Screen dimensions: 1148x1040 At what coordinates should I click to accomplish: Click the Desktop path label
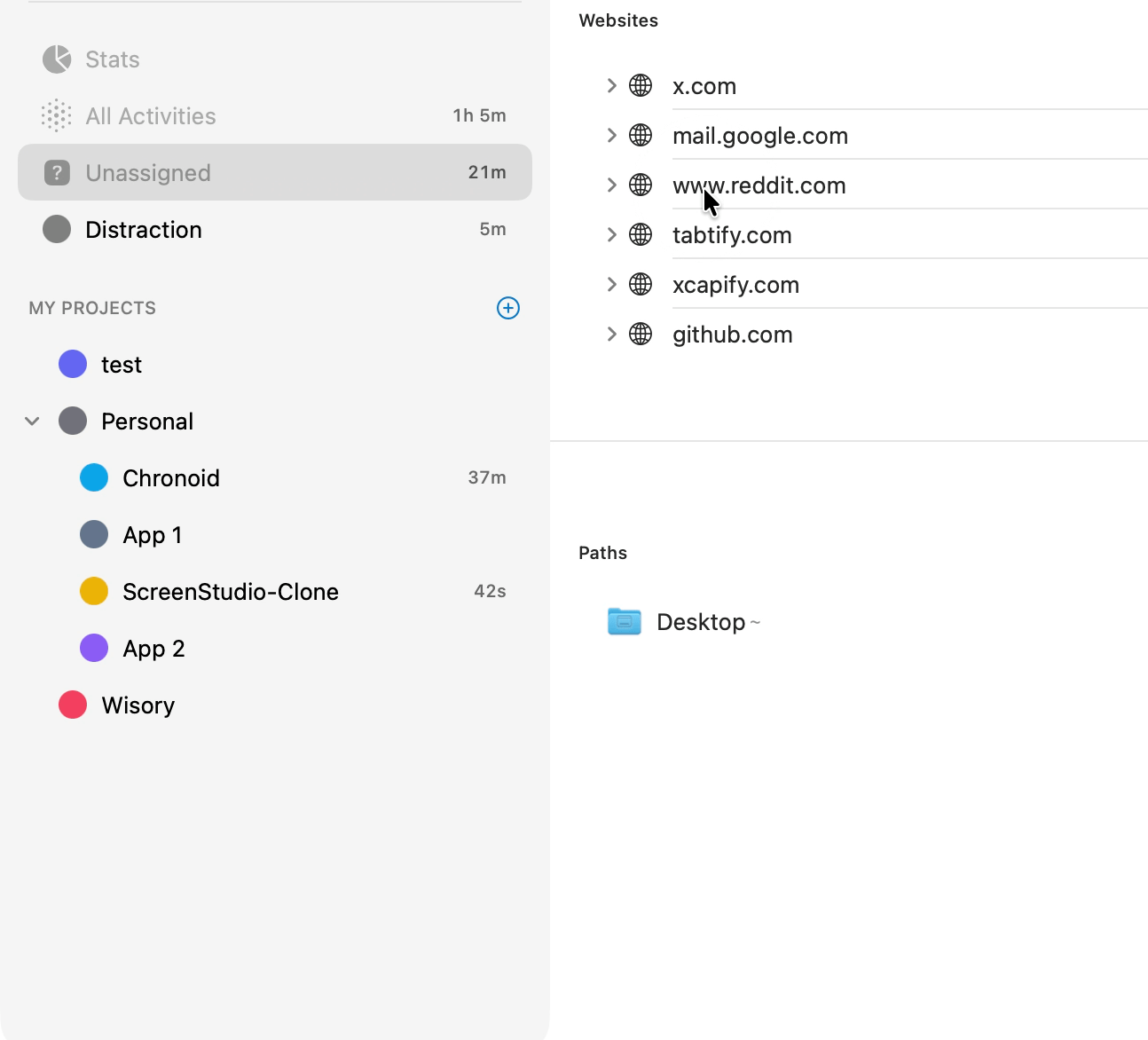pos(701,622)
